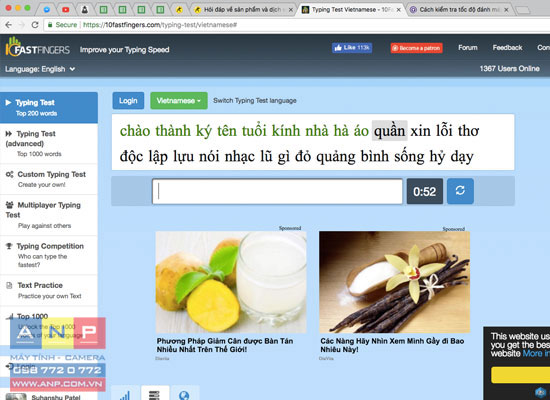The height and width of the screenshot is (400, 550).
Task: Expand the Language: English selector
Action: (40, 69)
